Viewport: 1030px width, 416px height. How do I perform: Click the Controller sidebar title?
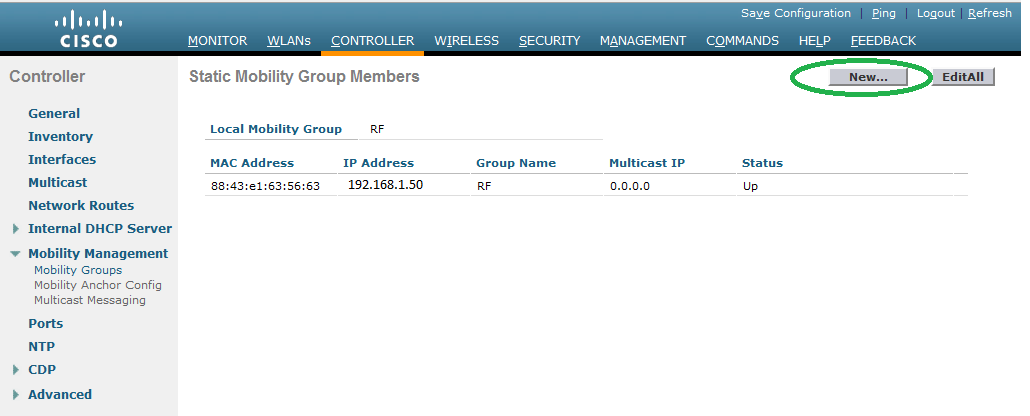tap(47, 76)
